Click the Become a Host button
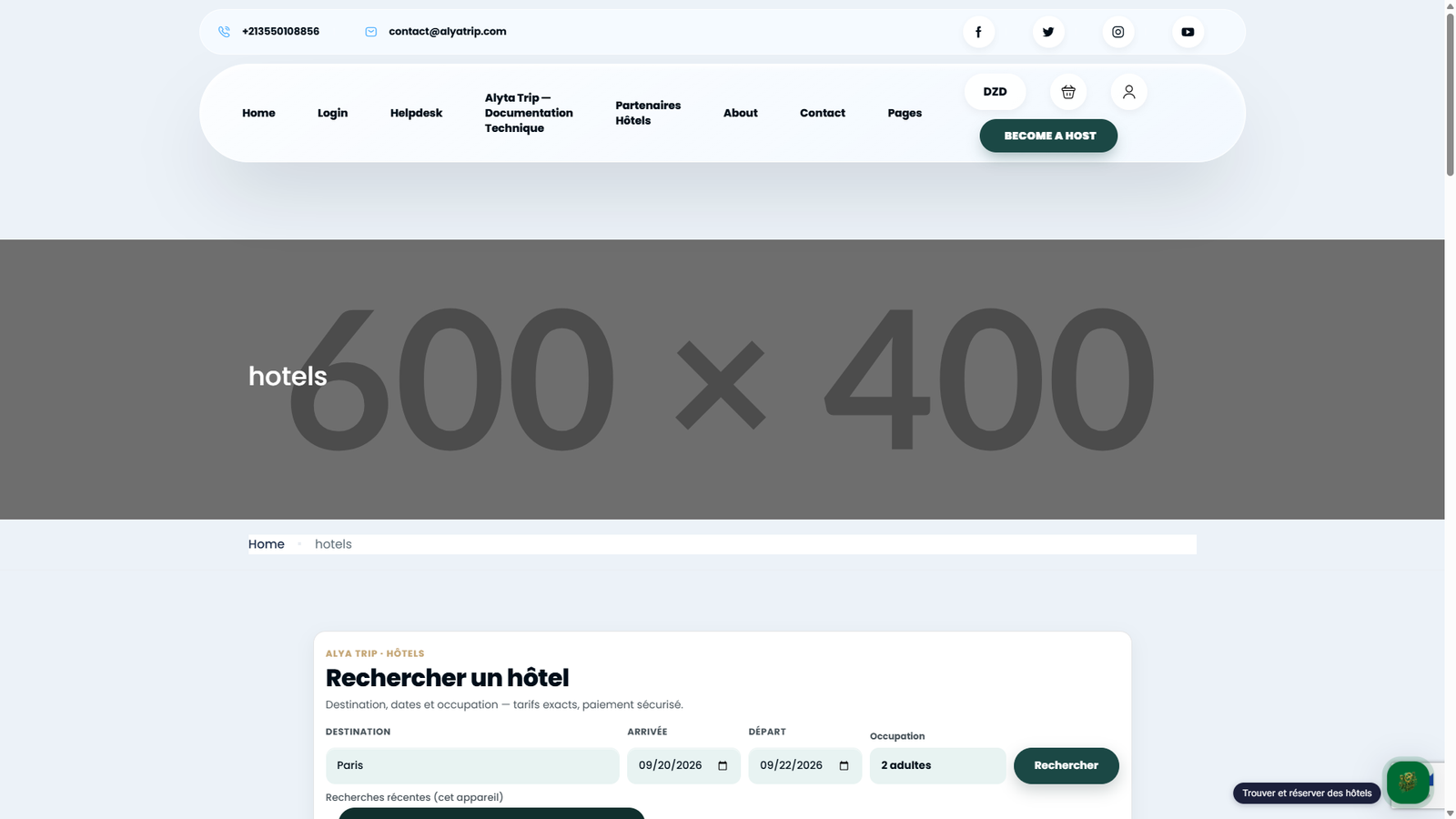 point(1048,136)
